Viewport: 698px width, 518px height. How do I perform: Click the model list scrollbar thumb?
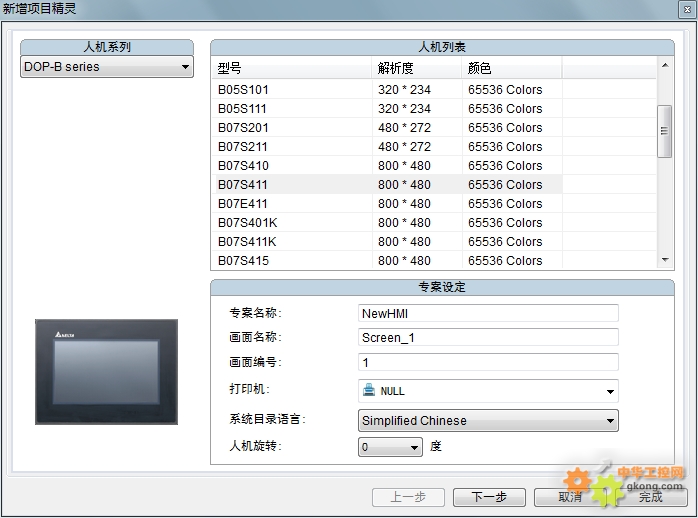pos(665,131)
